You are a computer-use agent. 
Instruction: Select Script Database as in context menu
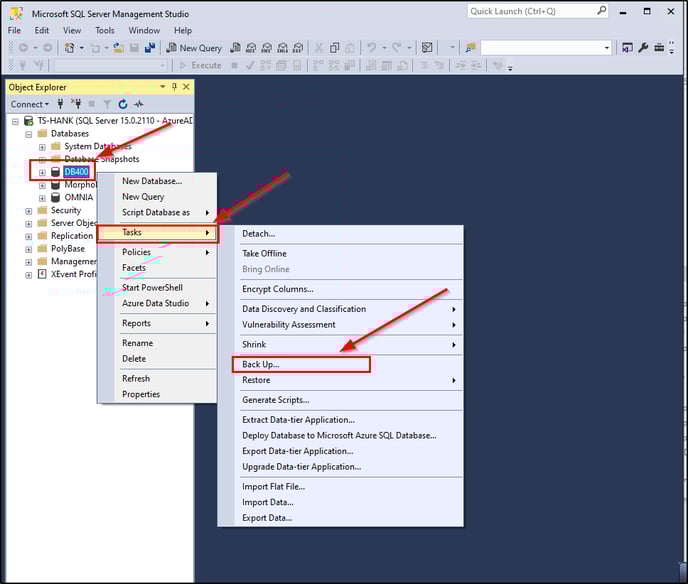pyautogui.click(x=157, y=212)
